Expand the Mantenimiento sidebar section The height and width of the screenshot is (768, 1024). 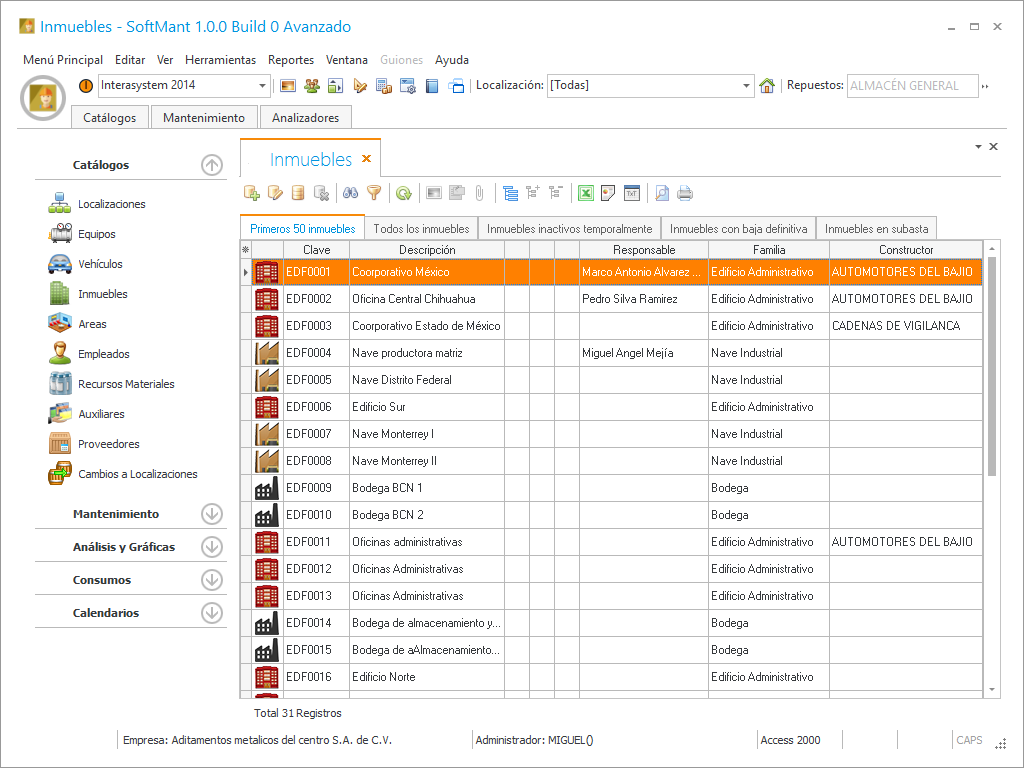(x=211, y=514)
